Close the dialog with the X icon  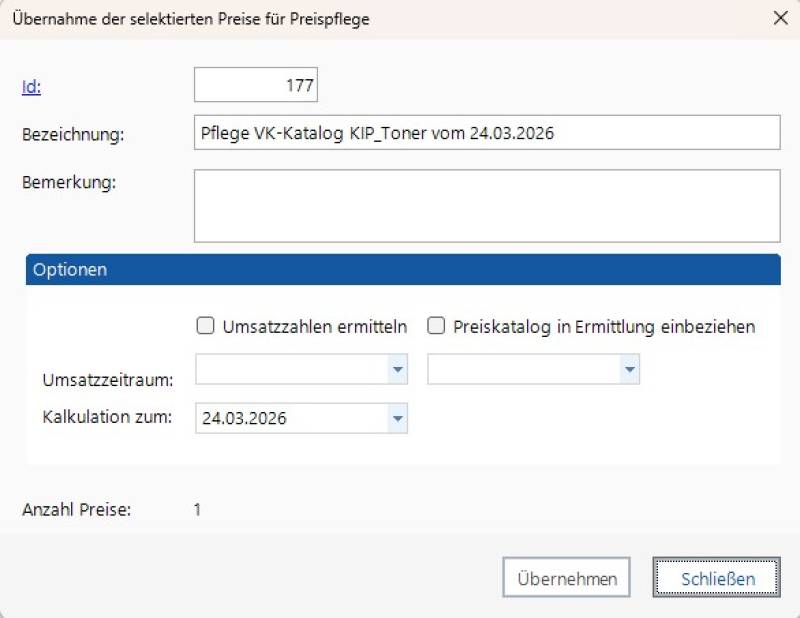(x=780, y=18)
